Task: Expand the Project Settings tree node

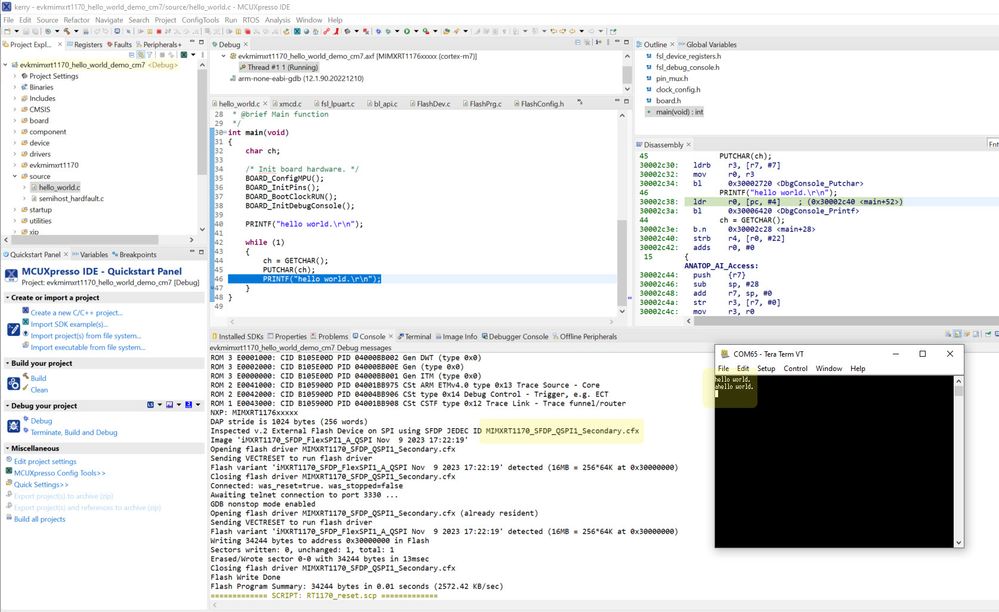Action: [14, 76]
